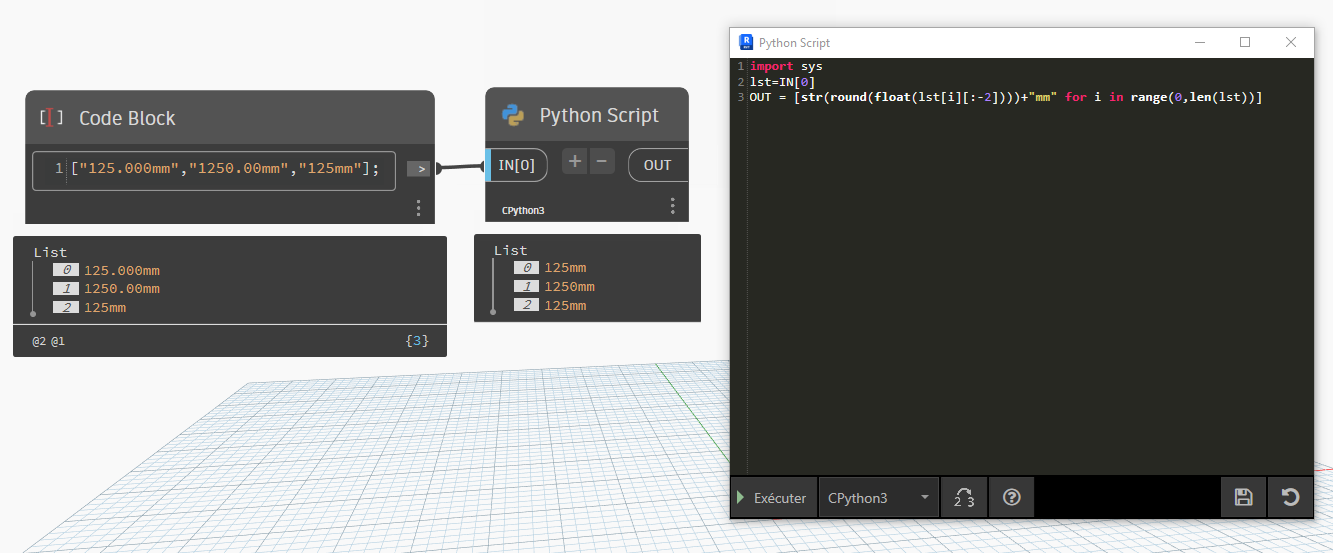Add an input port with the plus button
The height and width of the screenshot is (553, 1333).
click(574, 162)
